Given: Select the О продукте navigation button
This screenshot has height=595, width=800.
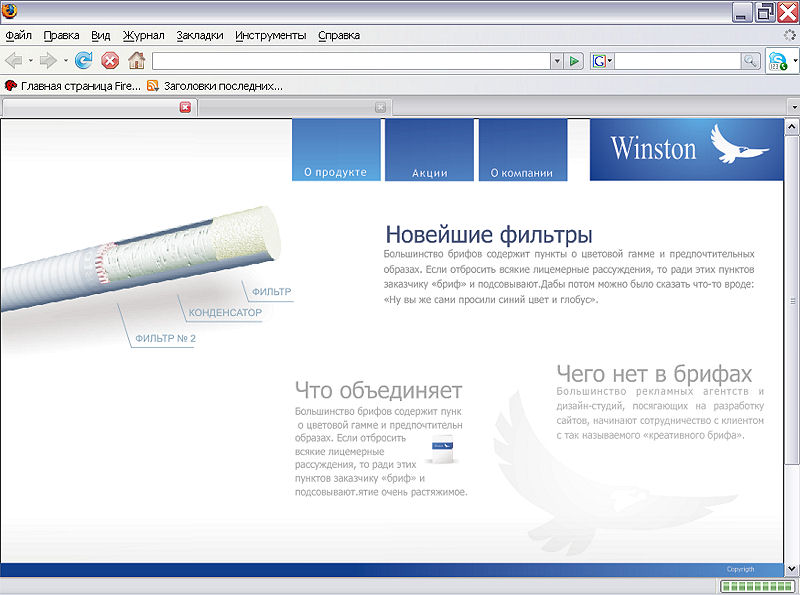Looking at the screenshot, I should pyautogui.click(x=335, y=171).
